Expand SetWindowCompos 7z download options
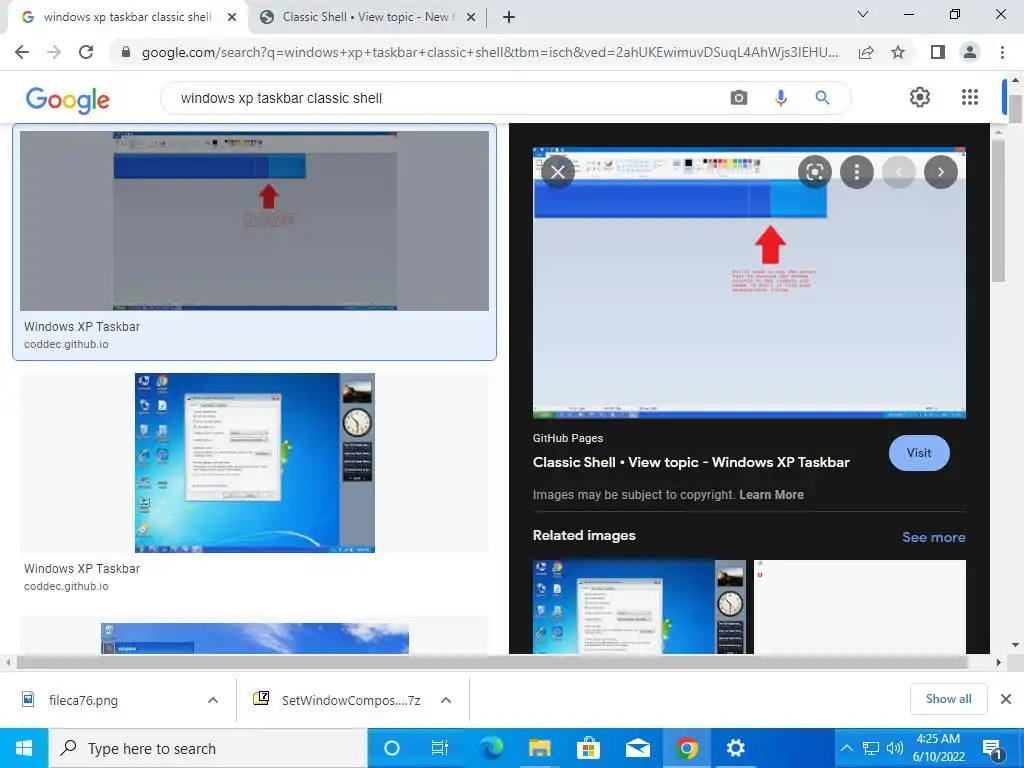The height and width of the screenshot is (768, 1024). pyautogui.click(x=446, y=700)
